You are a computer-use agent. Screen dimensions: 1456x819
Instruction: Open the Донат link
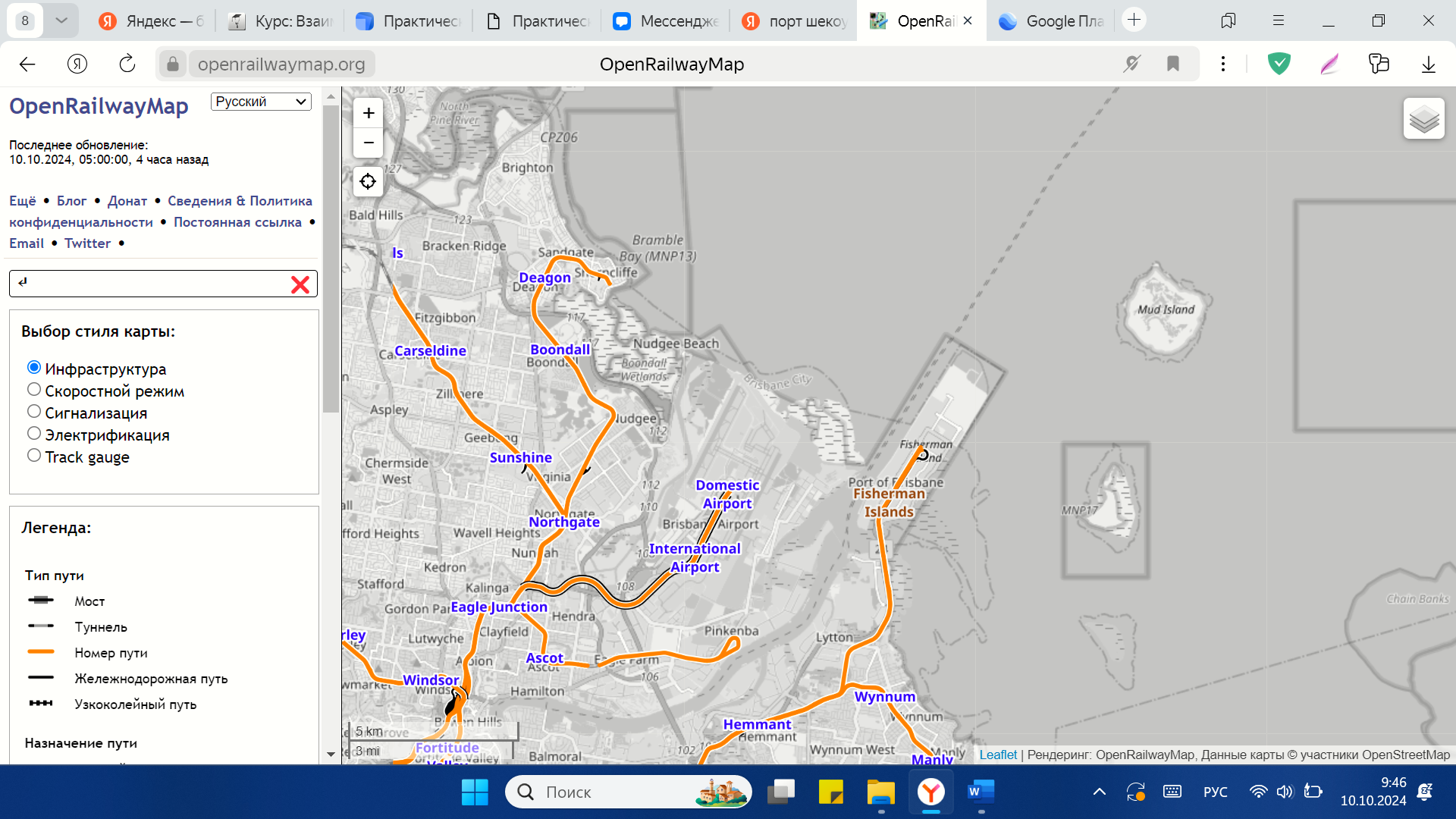[x=127, y=201]
